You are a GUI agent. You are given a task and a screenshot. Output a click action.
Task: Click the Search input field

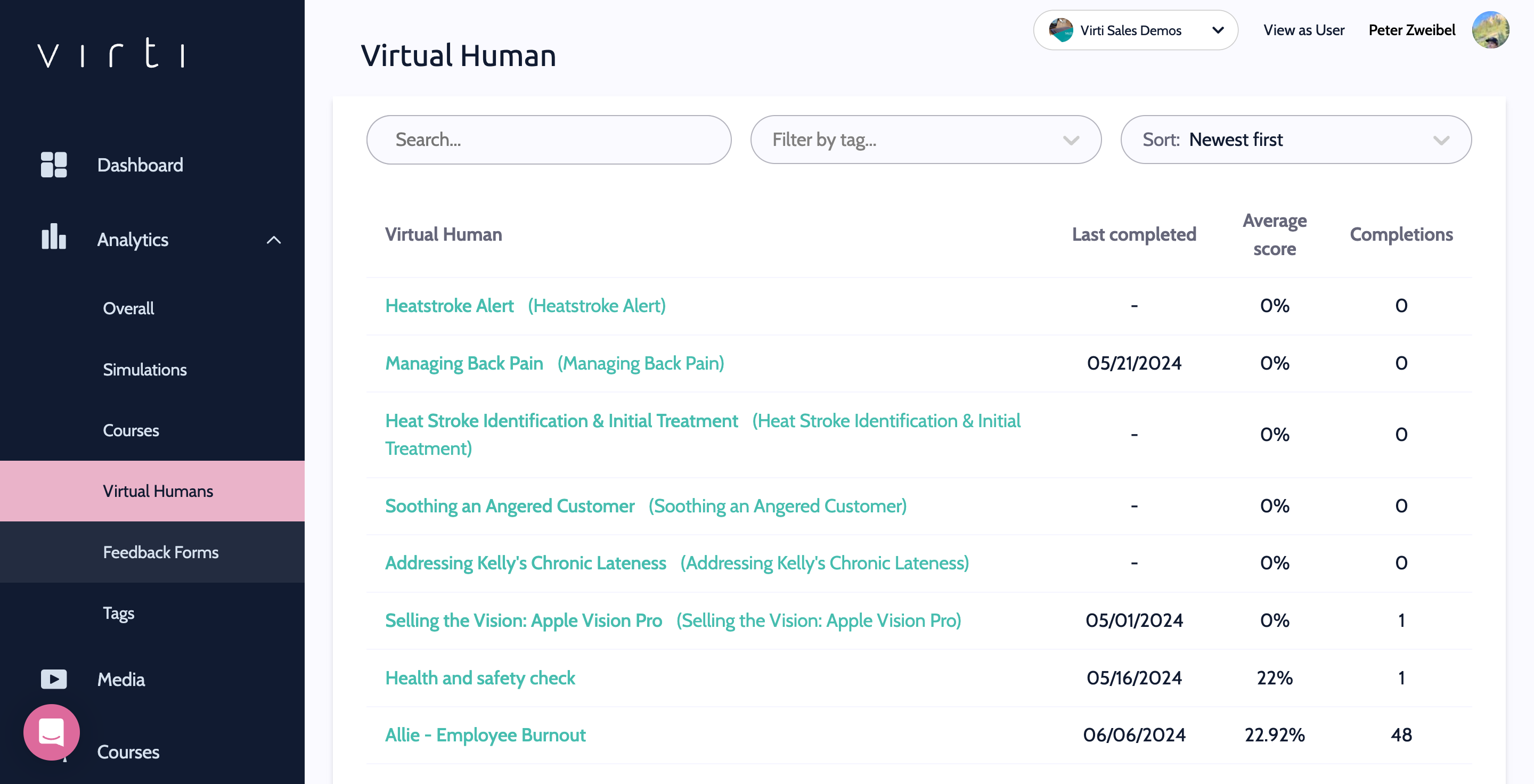coord(549,140)
